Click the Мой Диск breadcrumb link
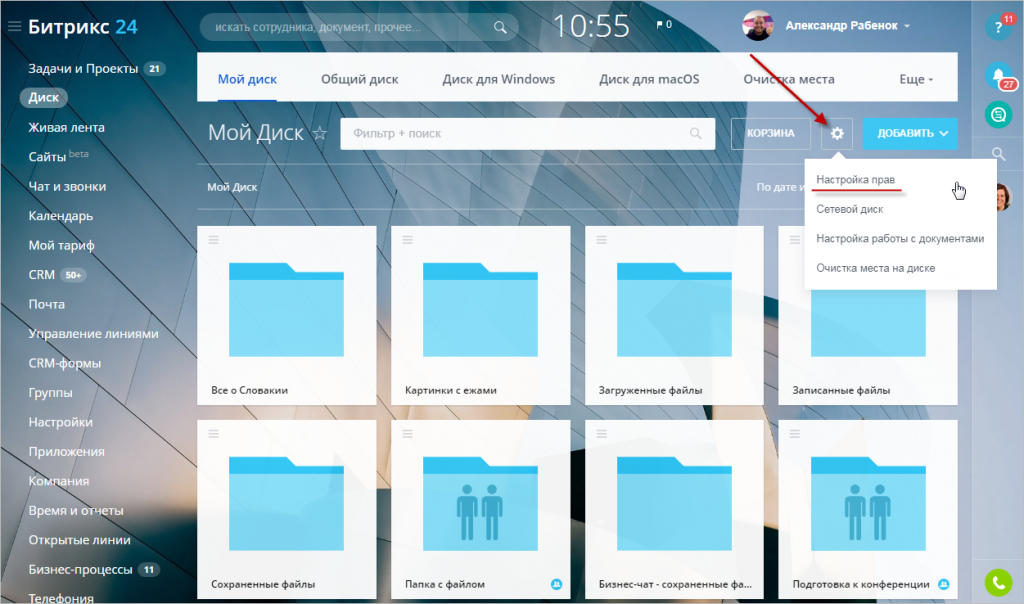 click(x=232, y=187)
